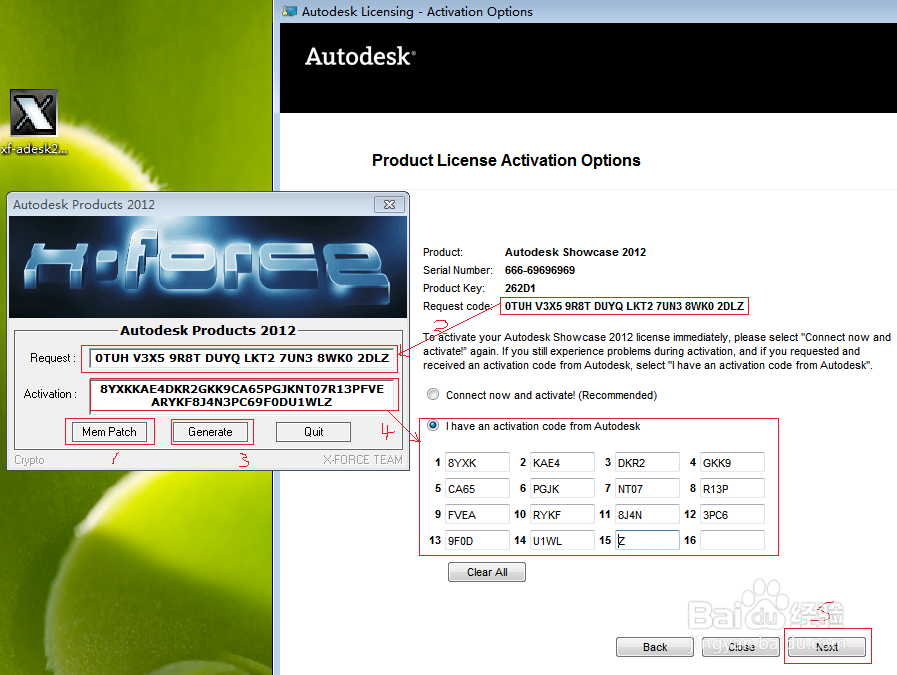Viewport: 897px width, 675px height.
Task: Click activation field 5 containing CA65
Action: coord(477,489)
